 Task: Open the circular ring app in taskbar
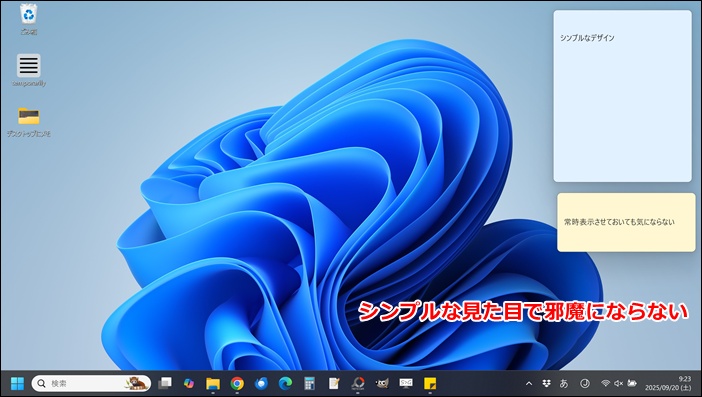[x=358, y=383]
